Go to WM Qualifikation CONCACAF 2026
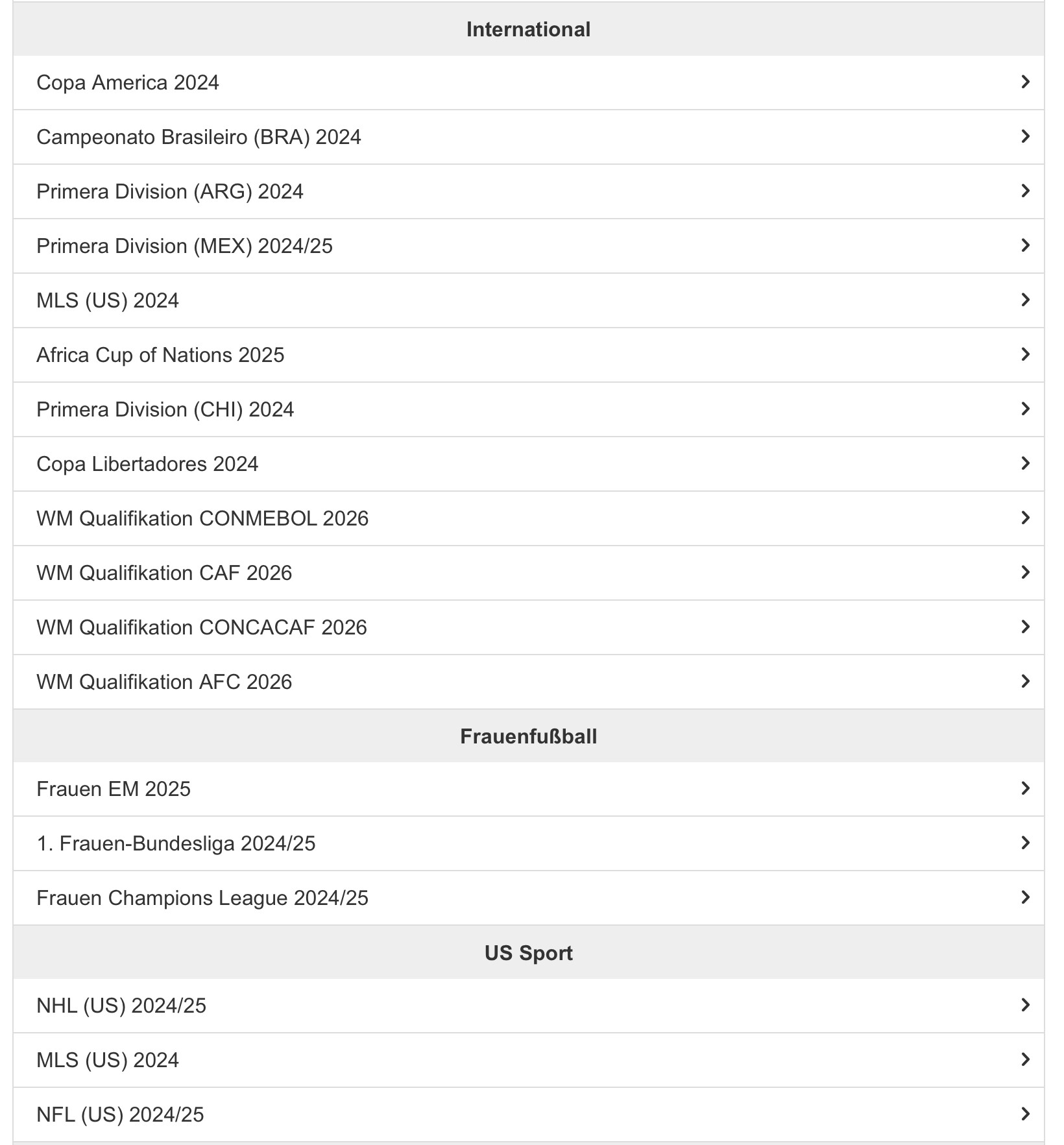The height and width of the screenshot is (1145, 1064). click(202, 627)
